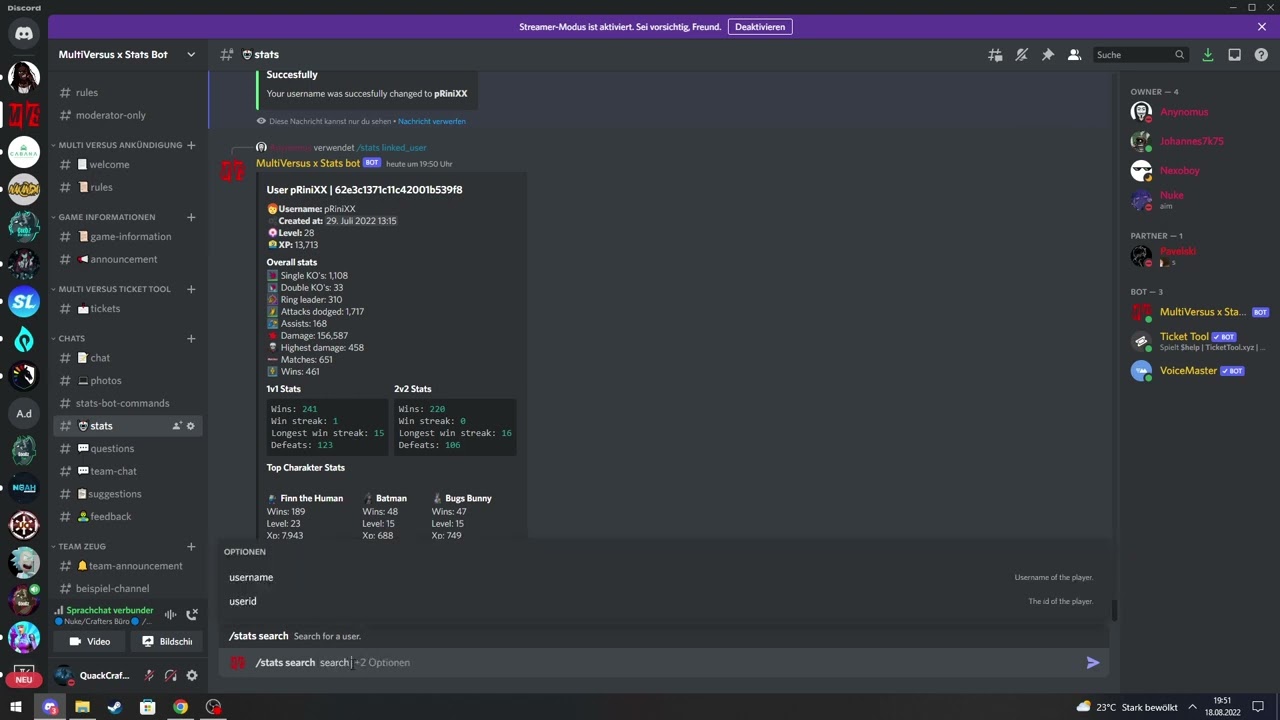Unmute the microphone in user panel
The image size is (1280, 720).
(149, 675)
